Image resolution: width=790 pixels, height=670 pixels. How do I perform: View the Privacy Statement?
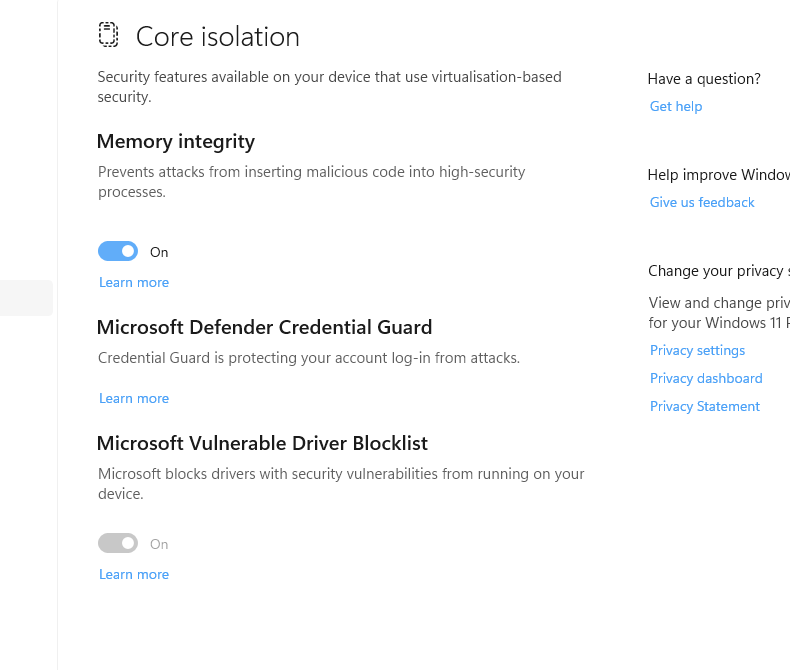pyautogui.click(x=705, y=407)
